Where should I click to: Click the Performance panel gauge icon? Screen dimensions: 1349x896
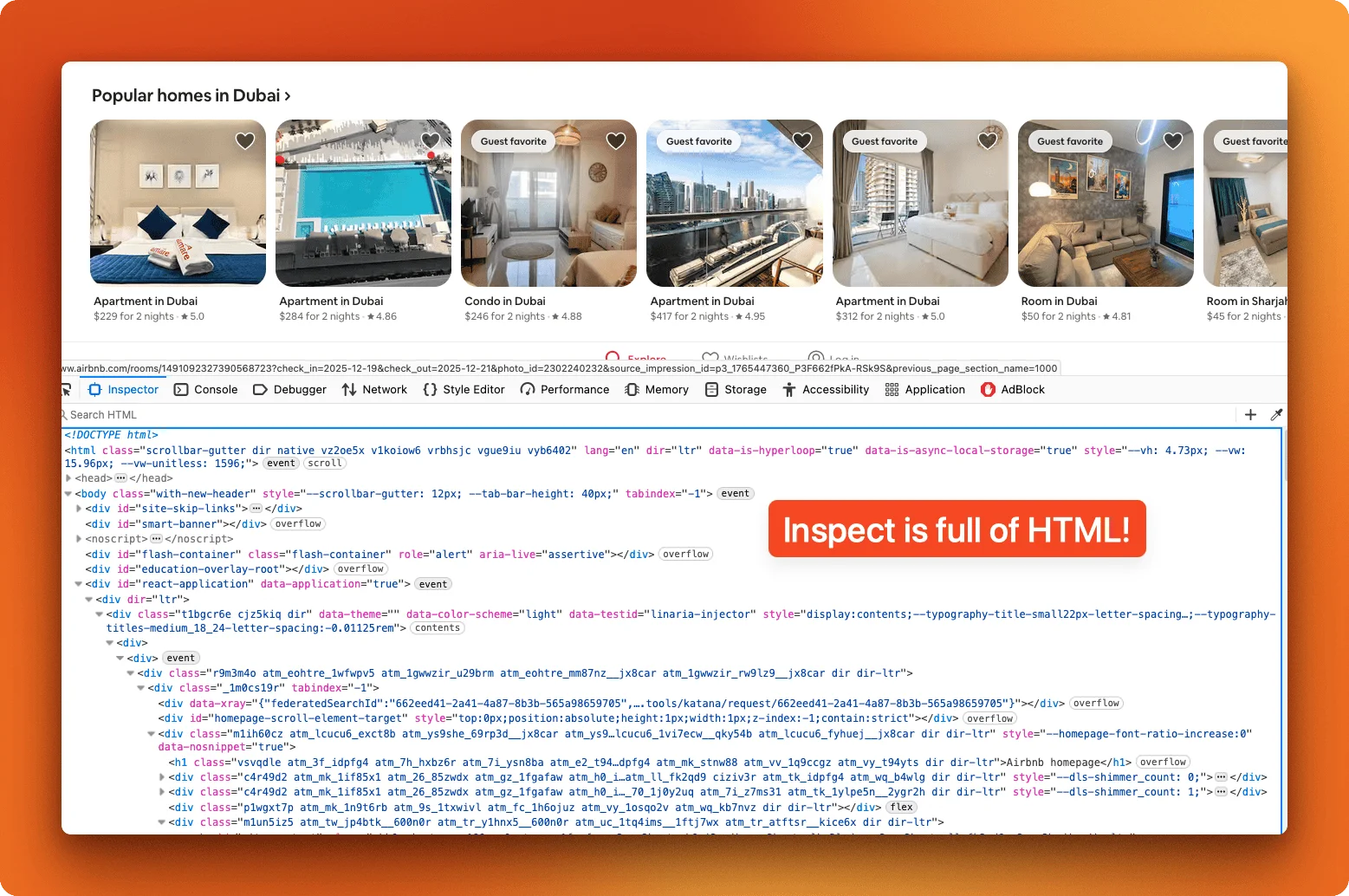point(526,389)
